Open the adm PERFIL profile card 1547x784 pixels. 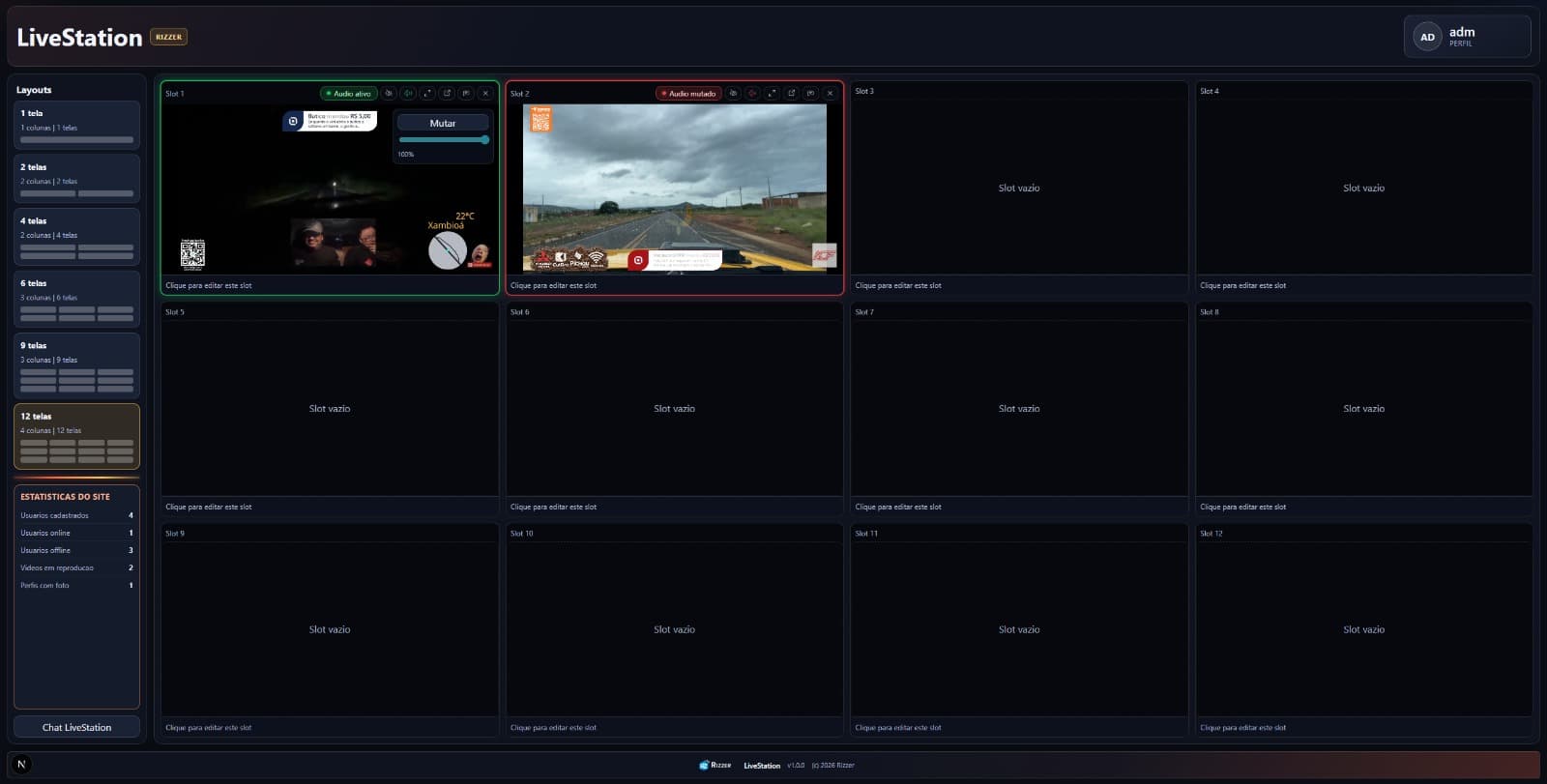point(1468,37)
